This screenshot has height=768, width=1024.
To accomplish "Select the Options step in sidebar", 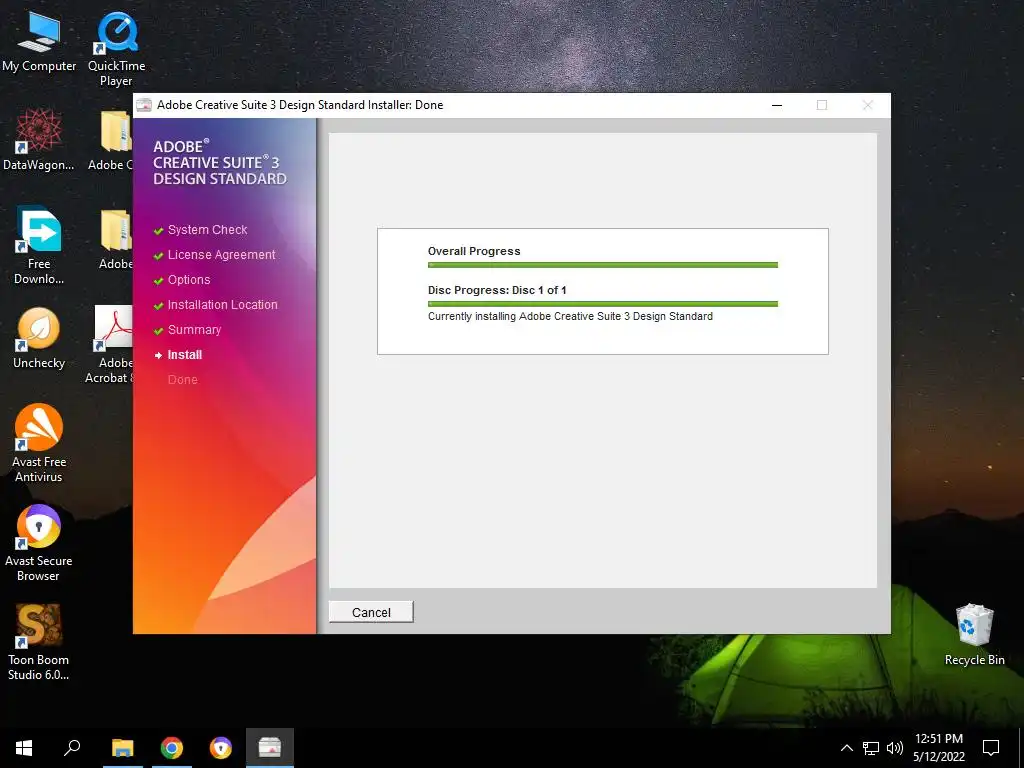I will pos(189,280).
